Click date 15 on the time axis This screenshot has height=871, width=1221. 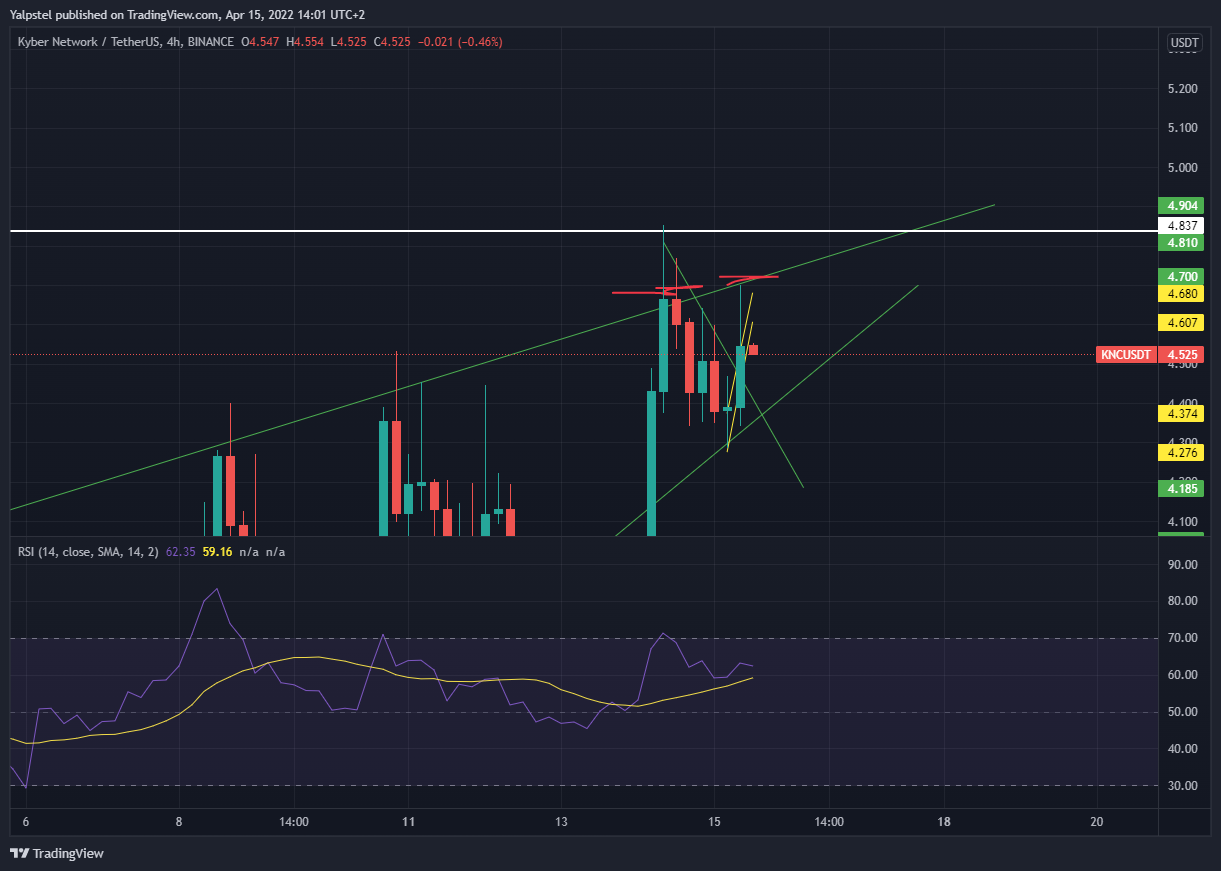[x=714, y=822]
